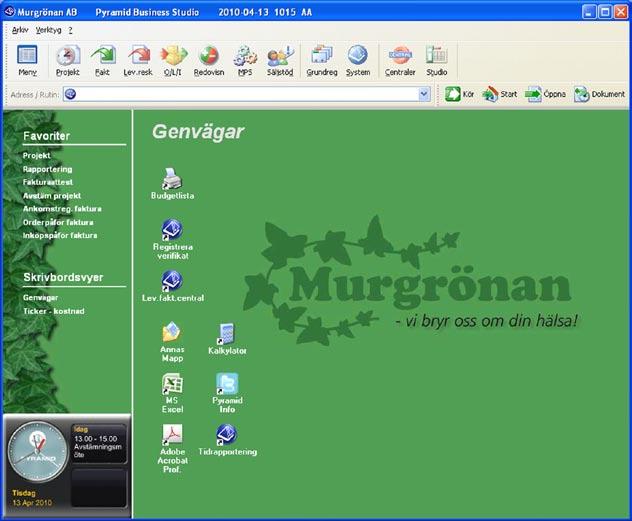Image resolution: width=632 pixels, height=521 pixels.
Task: Click the Dokument button
Action: 599,94
